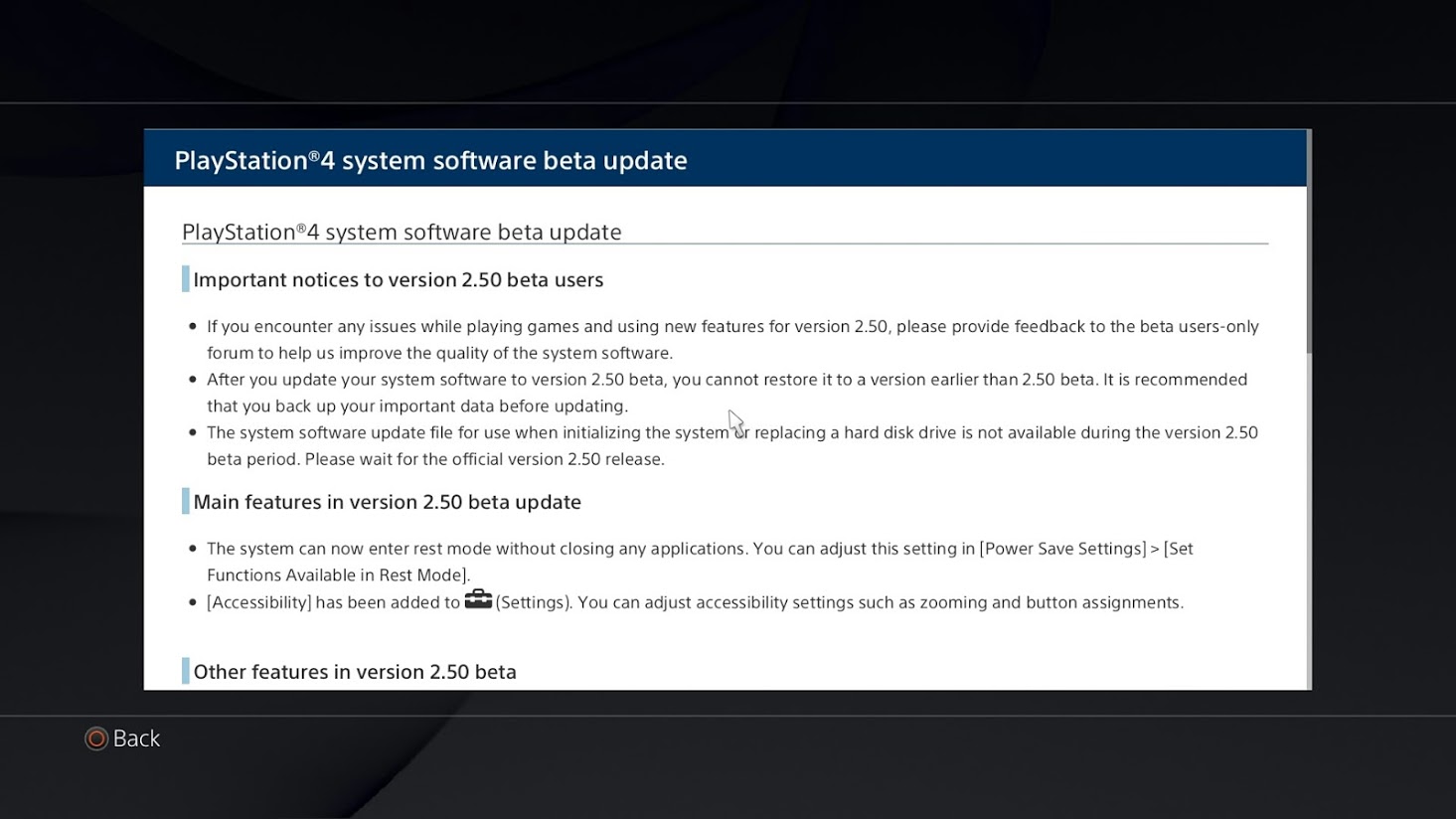Screen dimensions: 1456x819
Task: Click the blue title bar heading text
Action: [430, 160]
